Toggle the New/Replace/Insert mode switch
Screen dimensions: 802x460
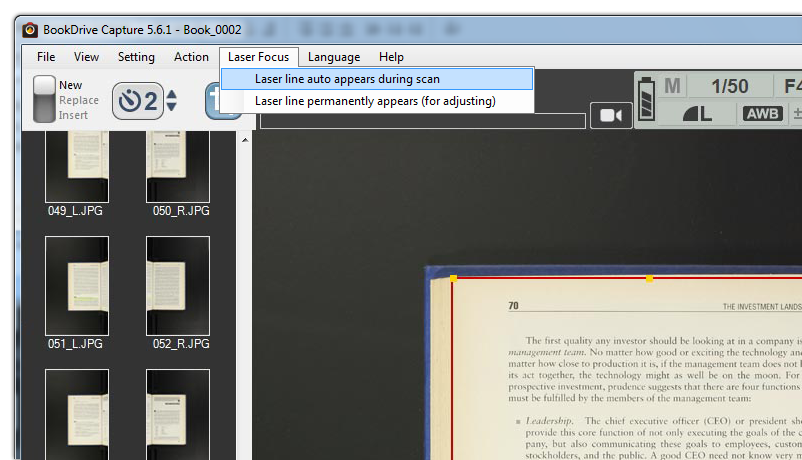[44, 99]
